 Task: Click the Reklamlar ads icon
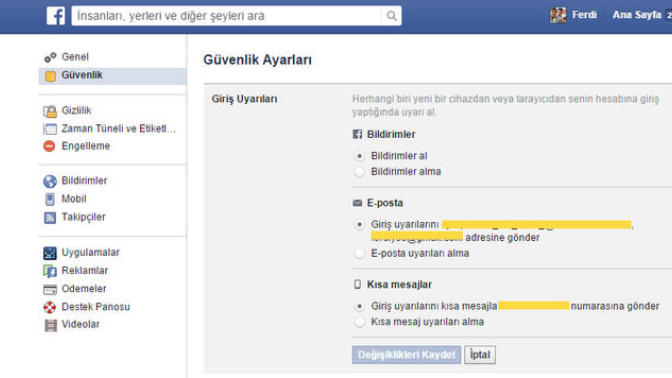pyautogui.click(x=50, y=271)
